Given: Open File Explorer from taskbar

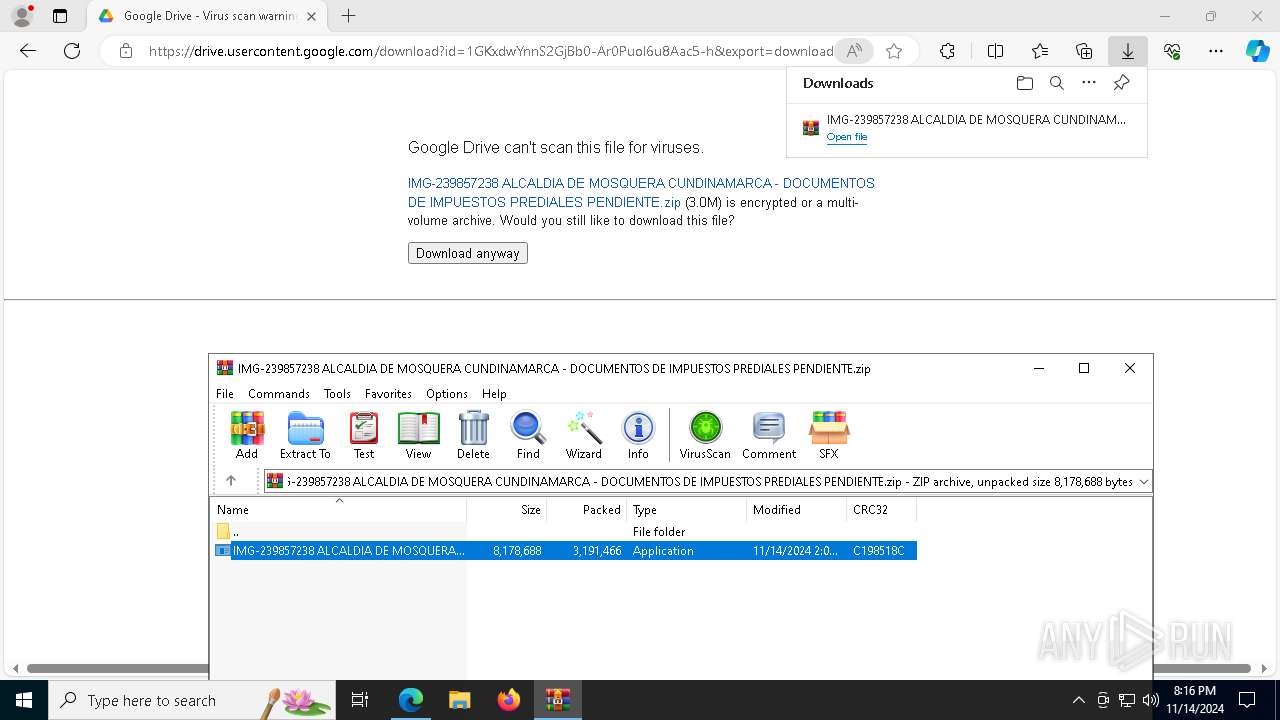Looking at the screenshot, I should pos(459,700).
